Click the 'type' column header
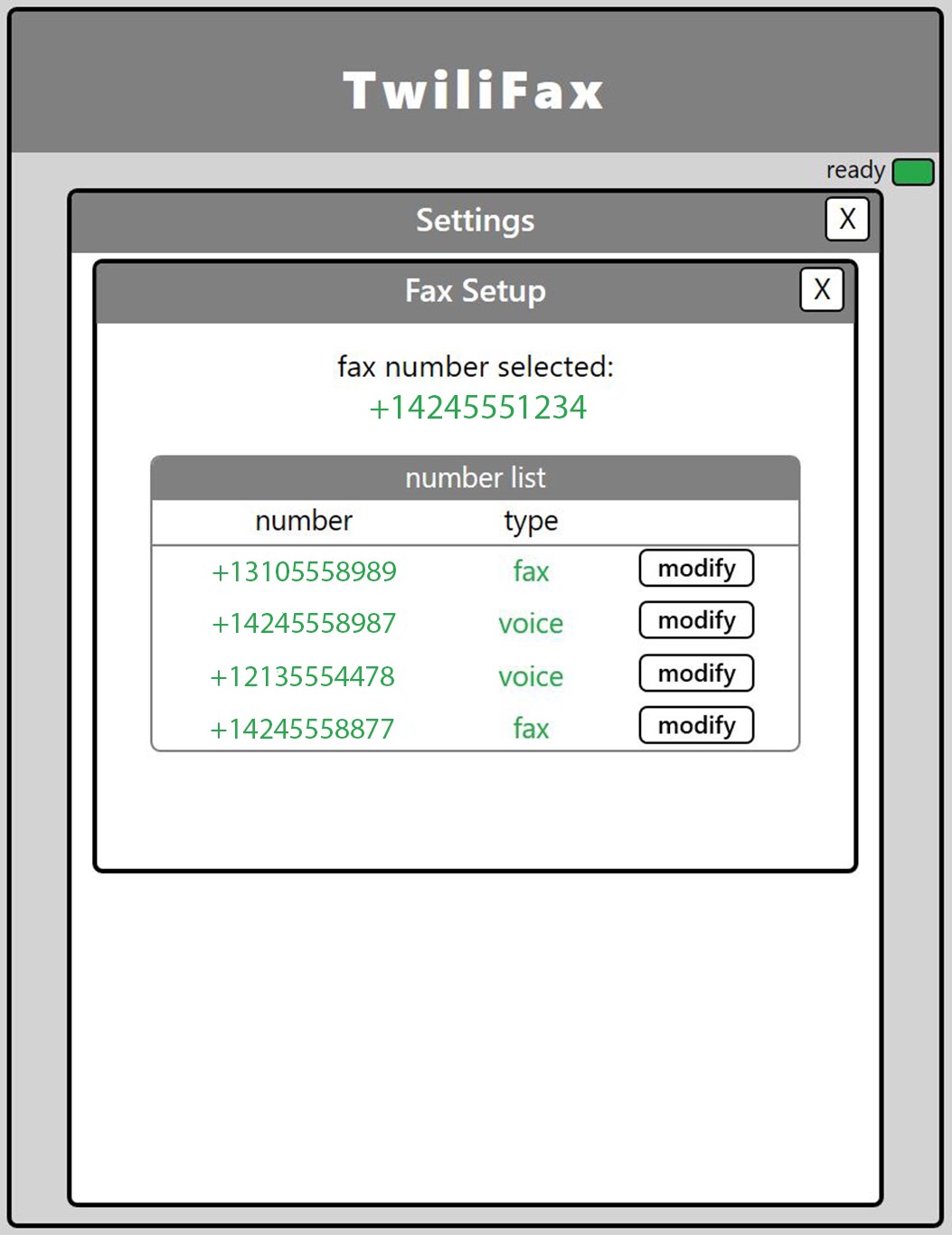 coord(531,522)
